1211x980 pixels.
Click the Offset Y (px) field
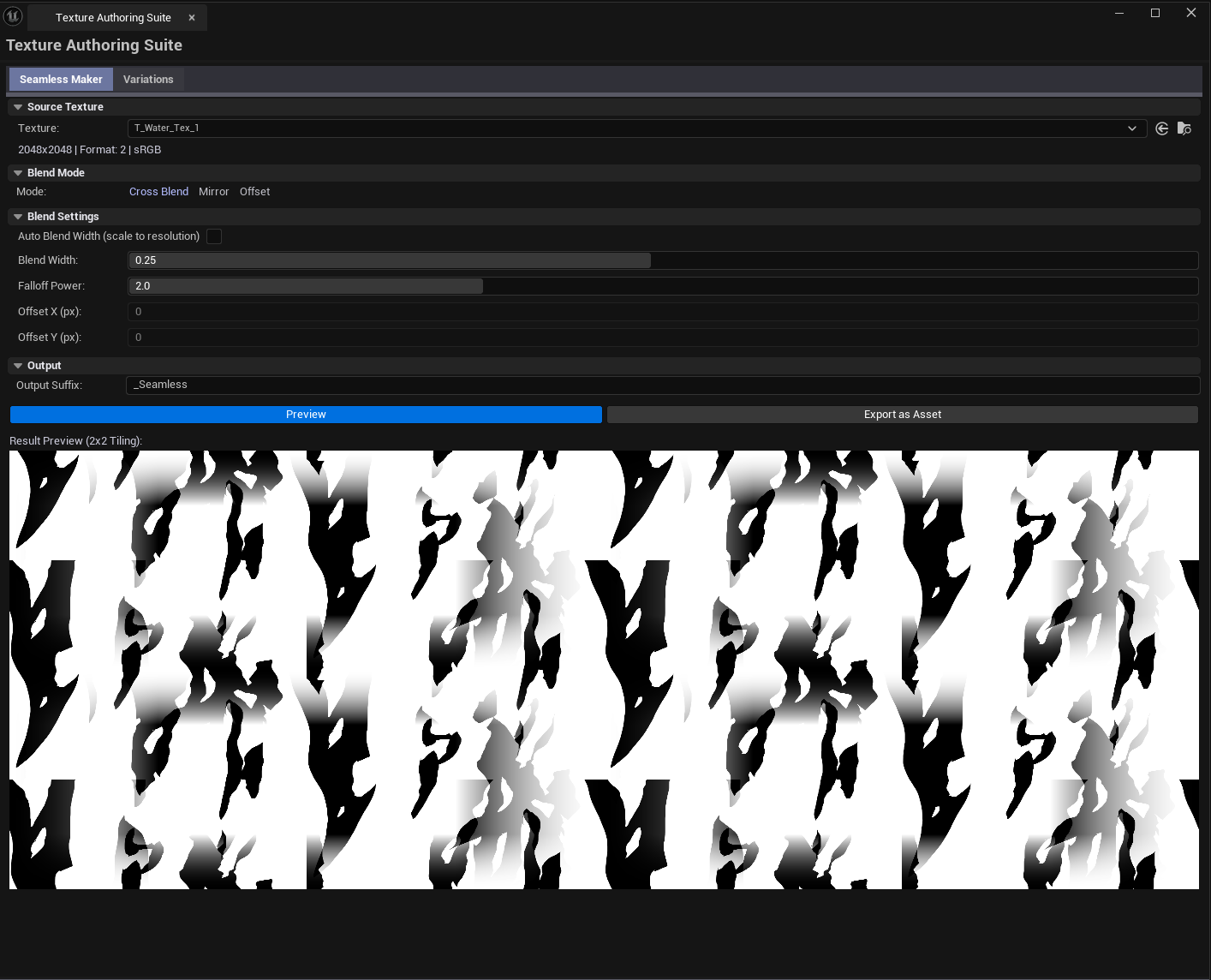tap(663, 338)
